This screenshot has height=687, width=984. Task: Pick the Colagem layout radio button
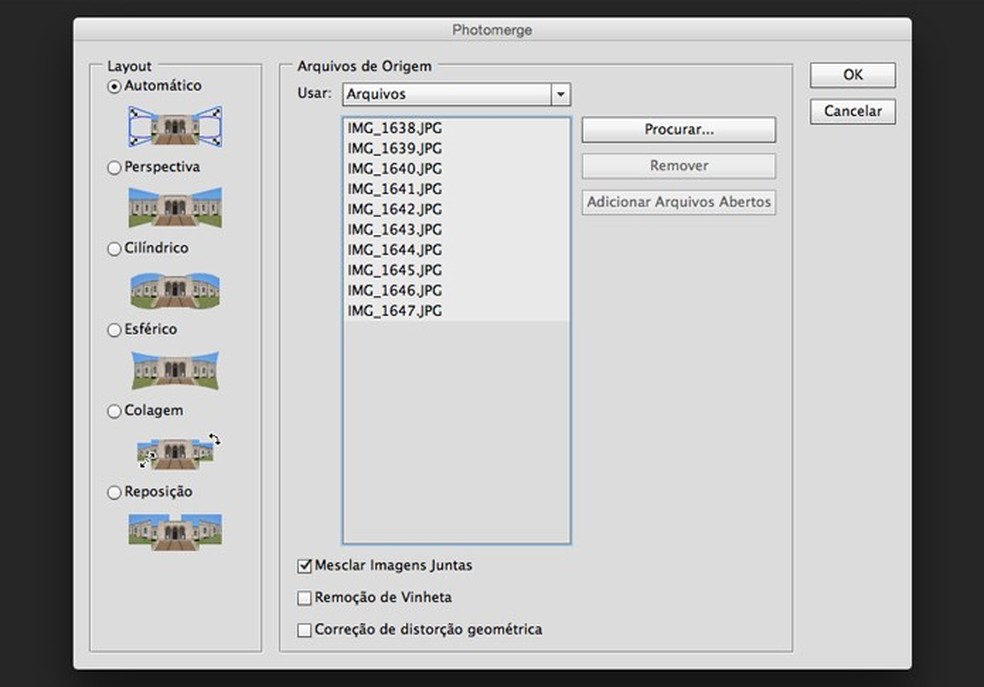pos(114,411)
